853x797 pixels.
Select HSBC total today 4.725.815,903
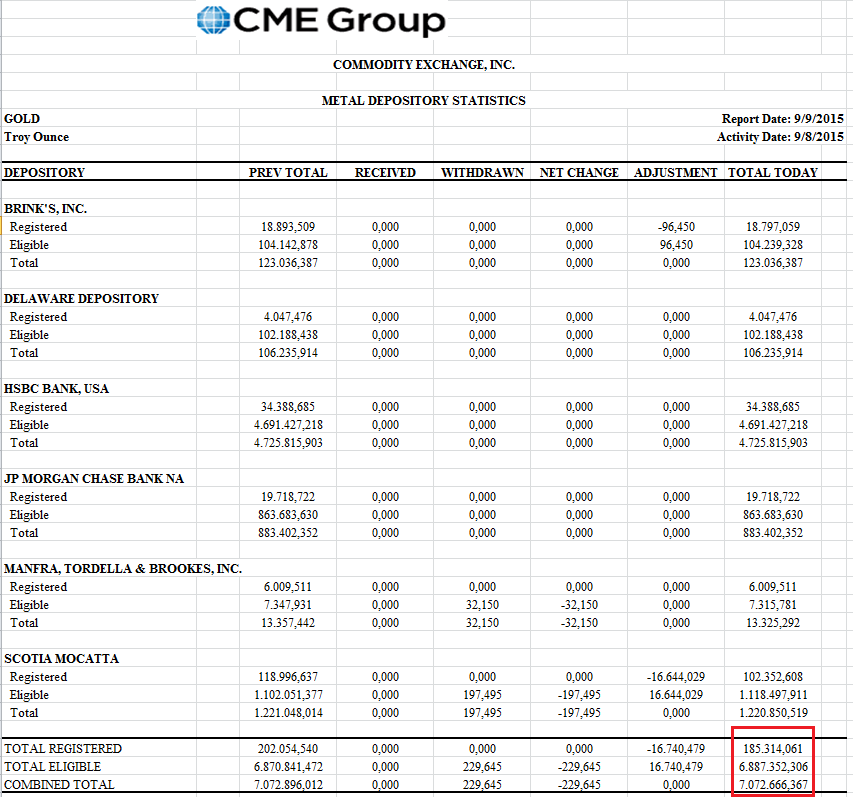(773, 443)
